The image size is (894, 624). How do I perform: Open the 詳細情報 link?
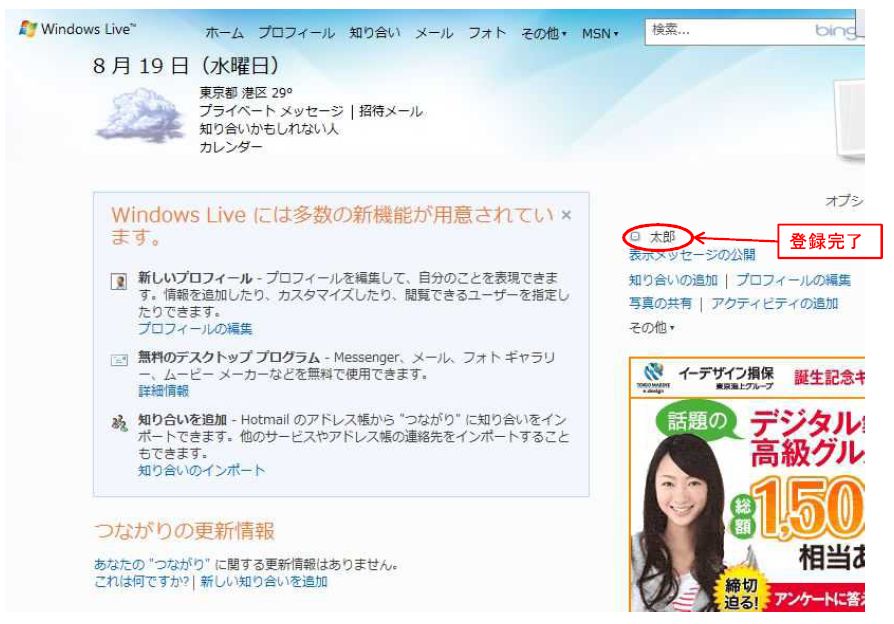point(163,391)
